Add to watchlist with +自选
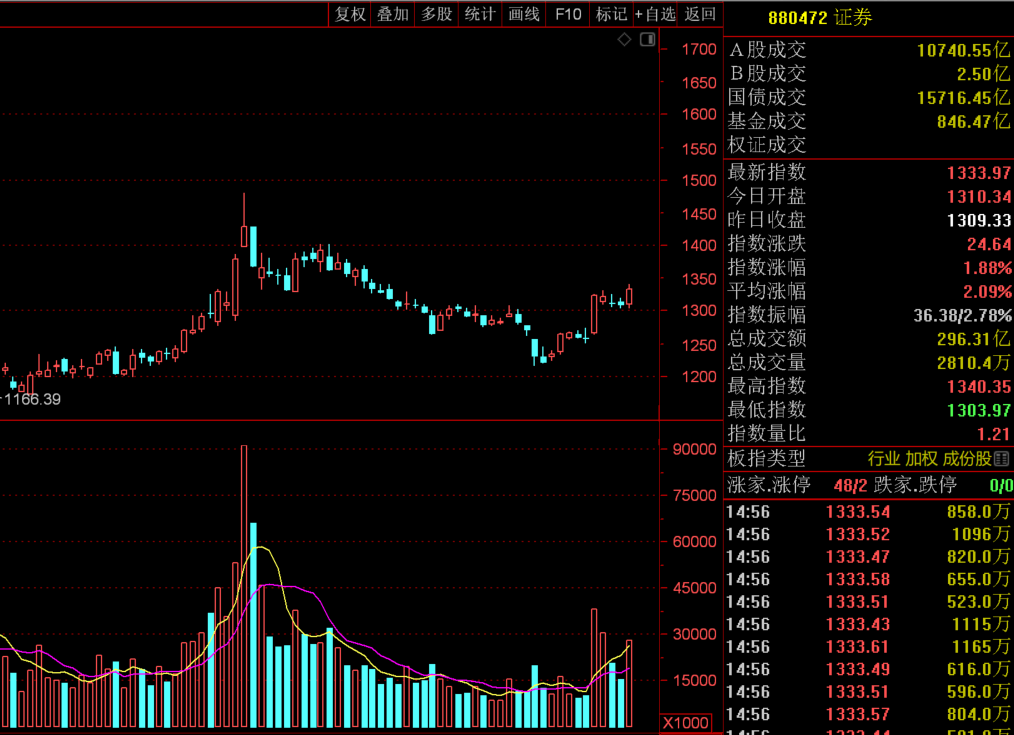 tap(654, 14)
